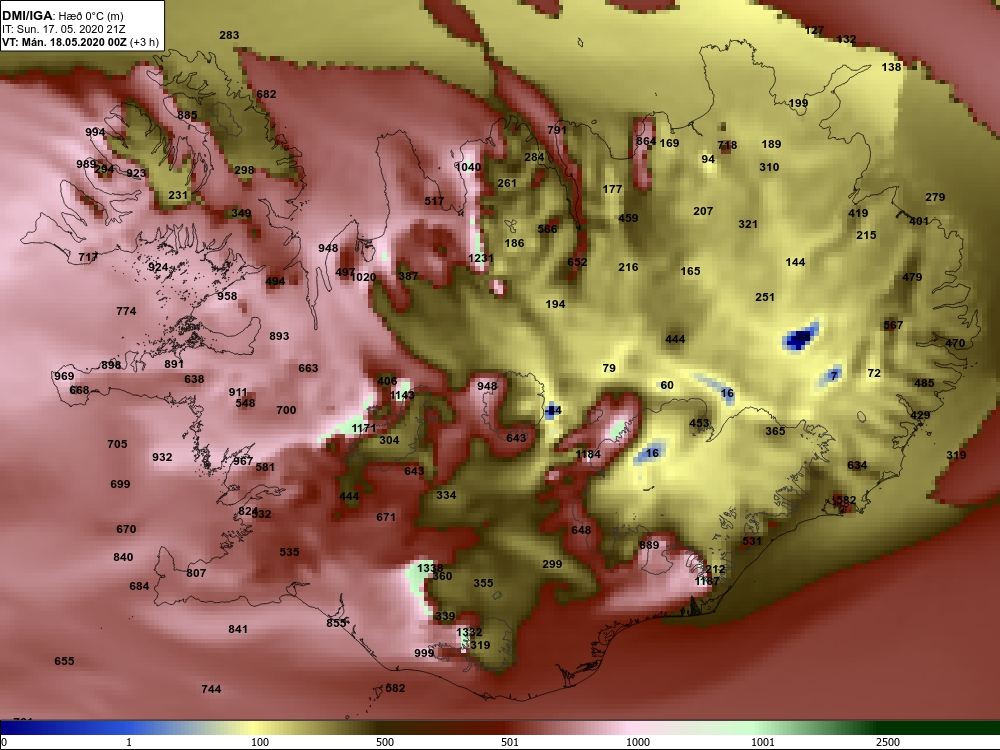
Task: Click the map value '299'
Action: tap(552, 564)
